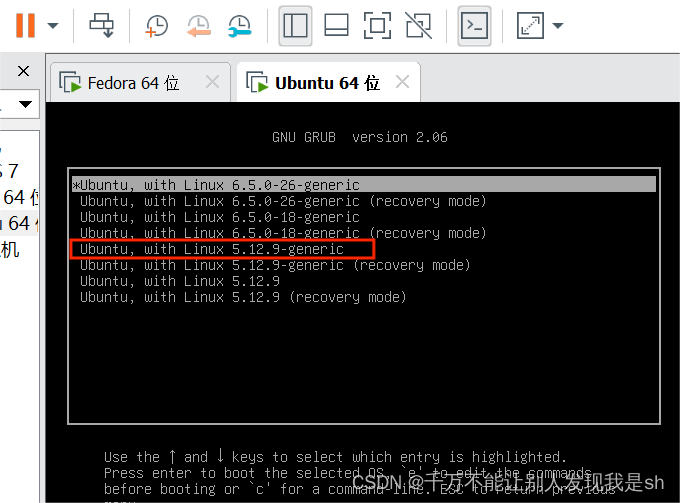The width and height of the screenshot is (680, 503).
Task: Select Linux 6.5.0-26-generic recovery mode entry
Action: coord(283,201)
